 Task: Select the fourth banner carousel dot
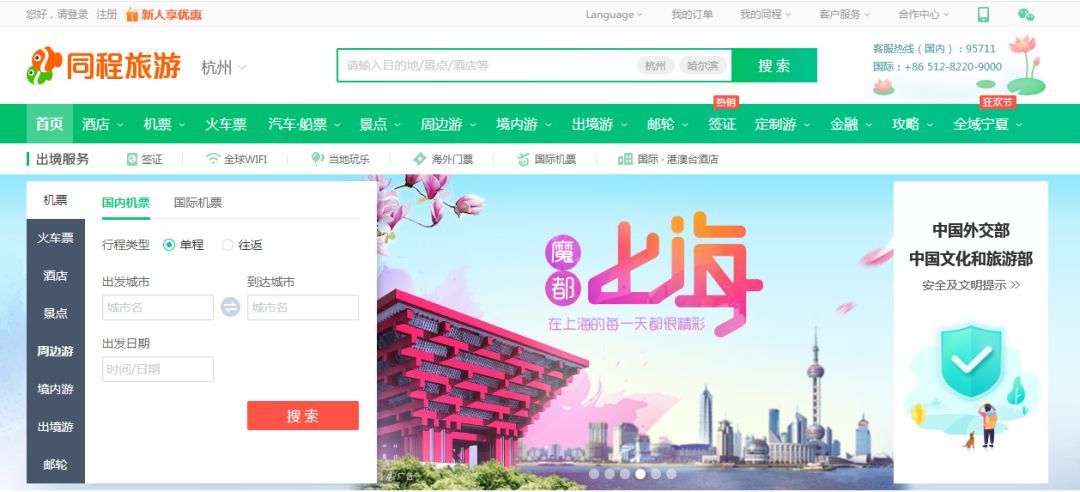(641, 474)
